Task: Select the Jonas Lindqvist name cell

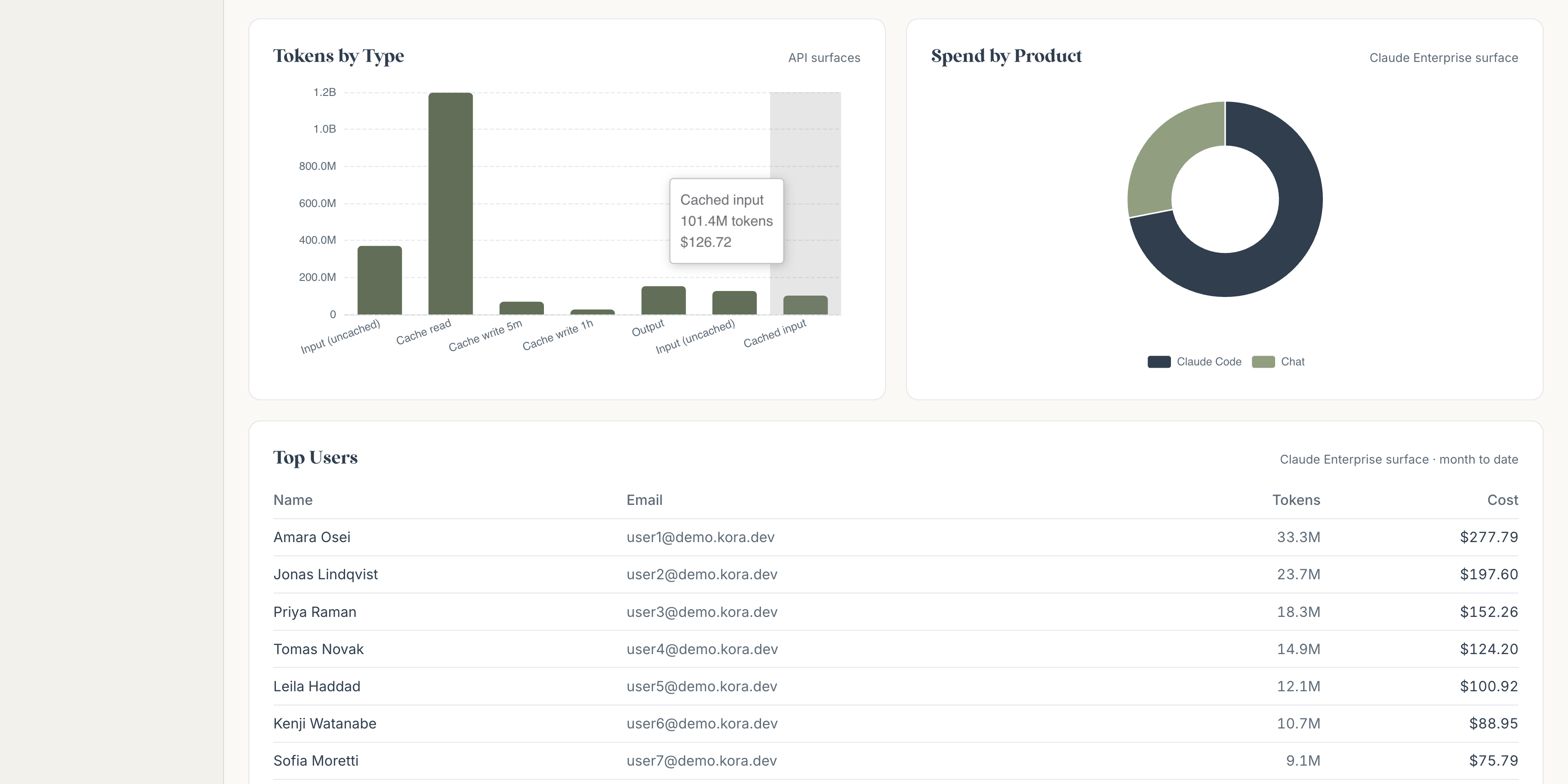Action: (325, 574)
